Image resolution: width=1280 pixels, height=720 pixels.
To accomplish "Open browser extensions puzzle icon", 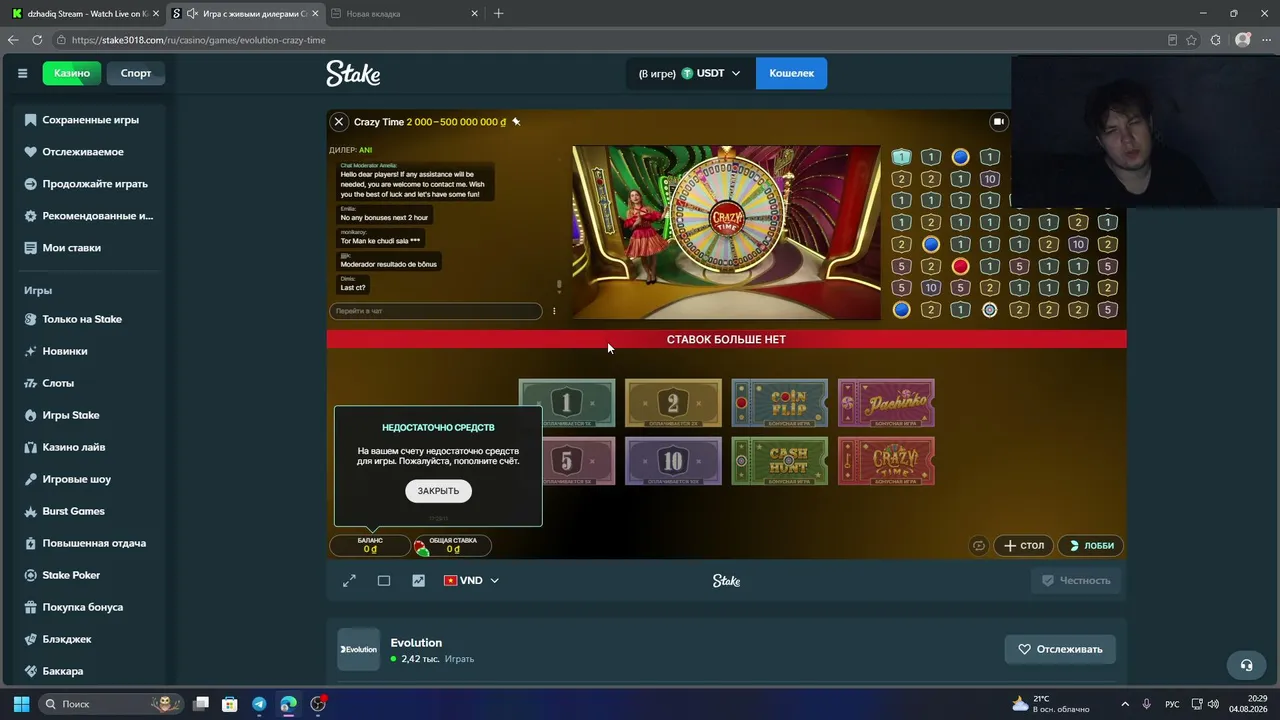I will pos(1215,40).
